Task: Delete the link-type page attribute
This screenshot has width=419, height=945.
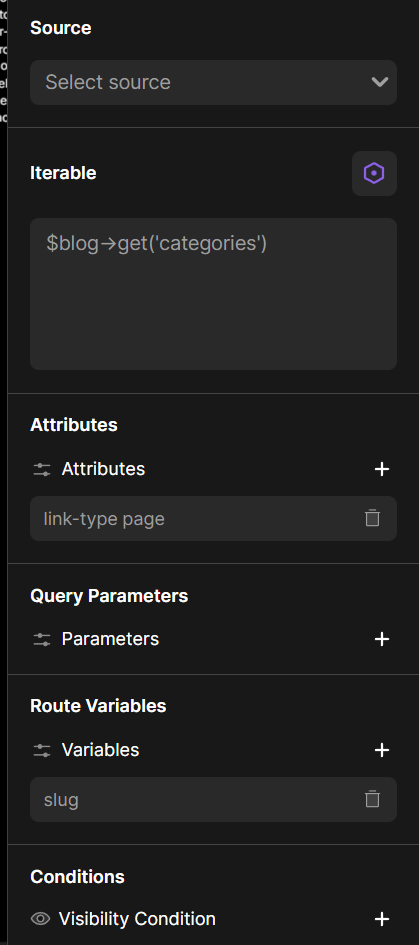Action: pos(373,518)
